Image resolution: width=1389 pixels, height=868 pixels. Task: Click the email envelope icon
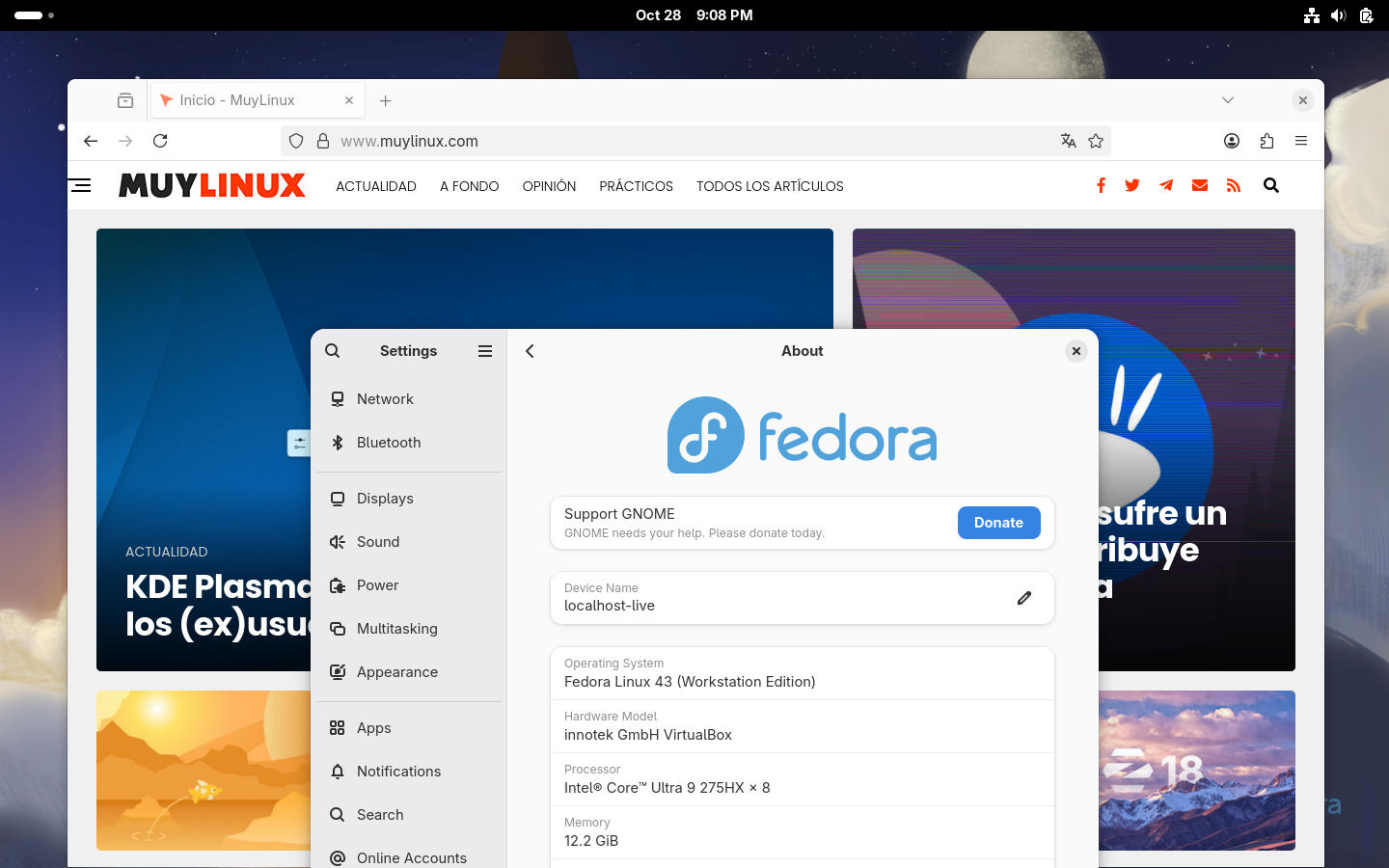[x=1200, y=185]
